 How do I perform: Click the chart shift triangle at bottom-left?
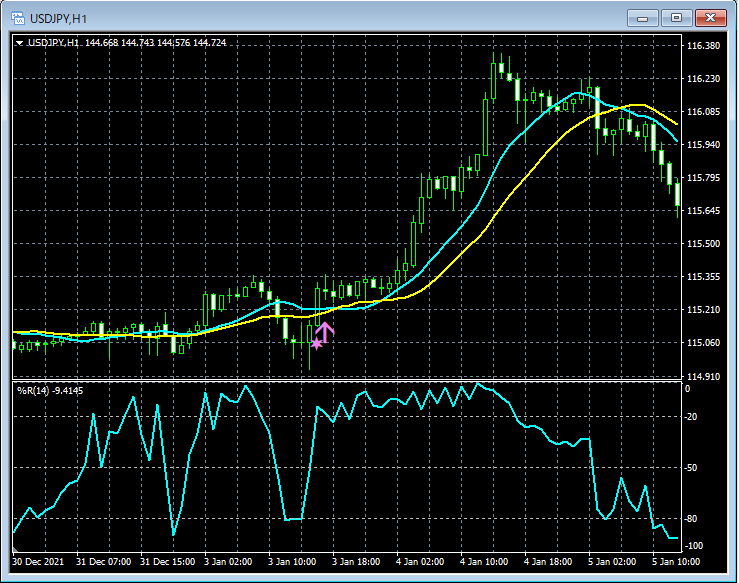pyautogui.click(x=15, y=550)
